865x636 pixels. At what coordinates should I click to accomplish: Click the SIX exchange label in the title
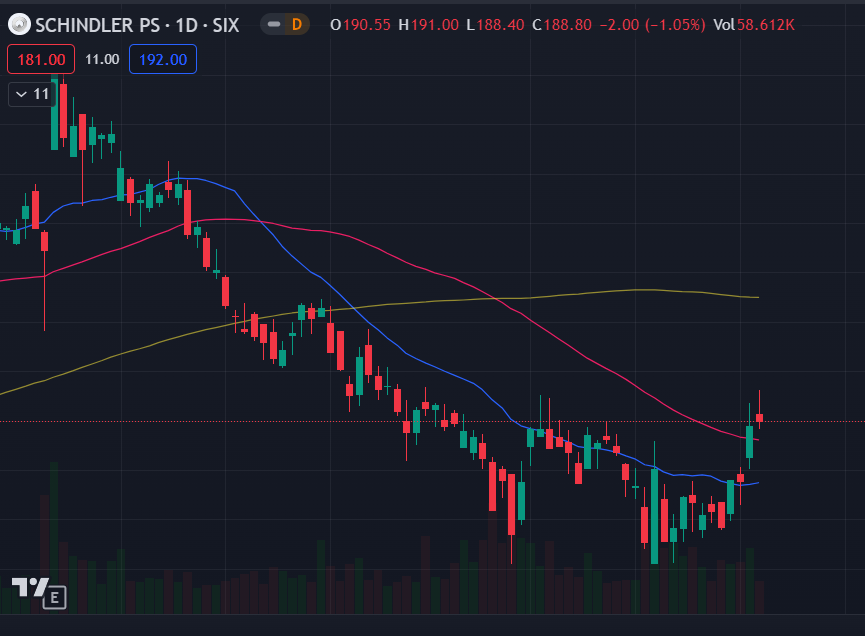pyautogui.click(x=226, y=25)
